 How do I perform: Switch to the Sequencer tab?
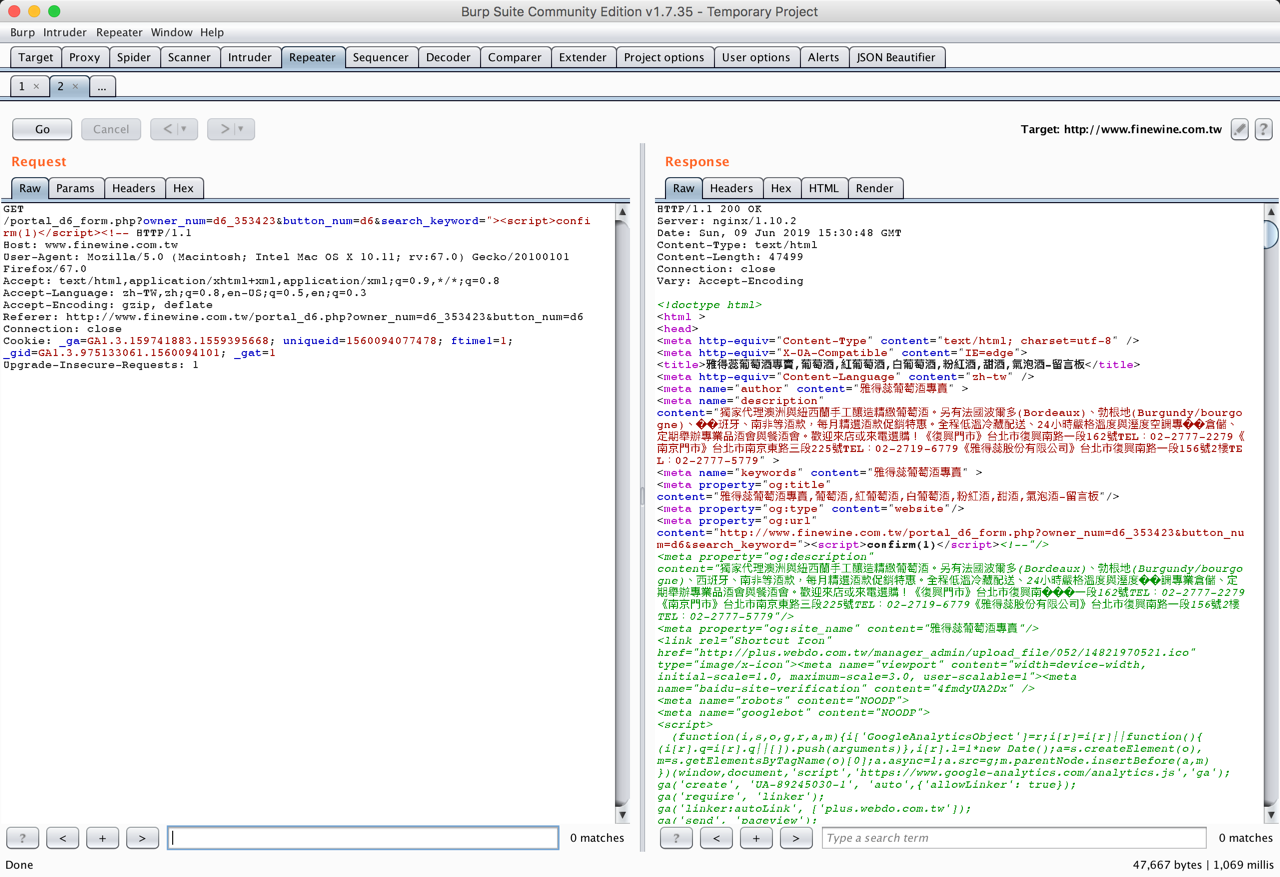[x=381, y=57]
